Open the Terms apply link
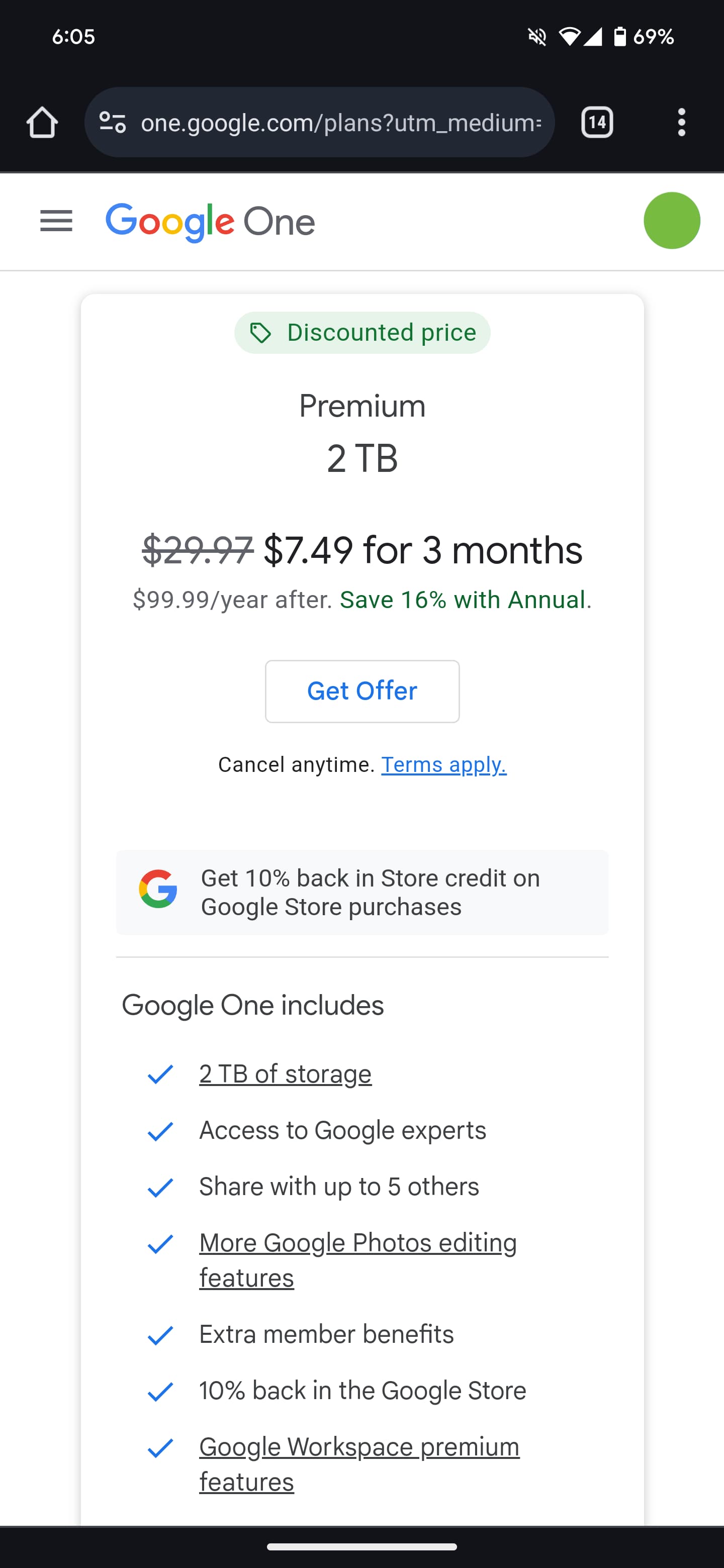This screenshot has width=724, height=1568. tap(443, 764)
